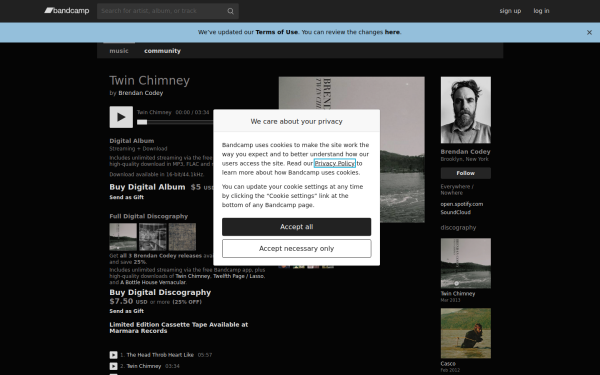Click the discography heading in the sidebar
600x375 pixels.
pos(458,228)
